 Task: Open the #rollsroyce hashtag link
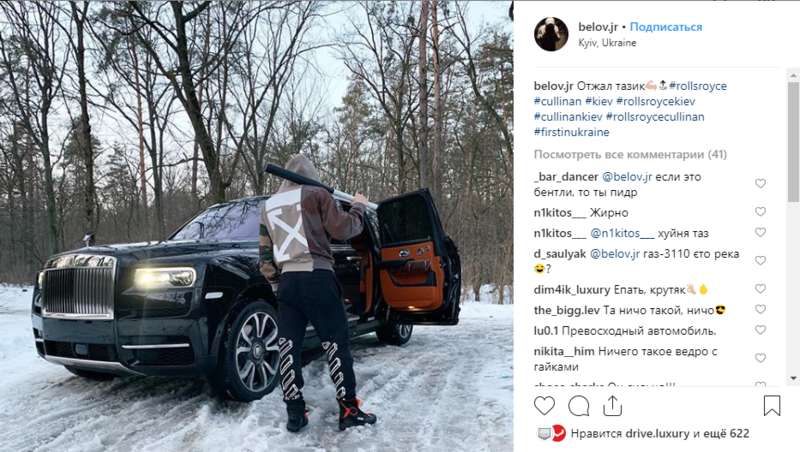coord(698,86)
